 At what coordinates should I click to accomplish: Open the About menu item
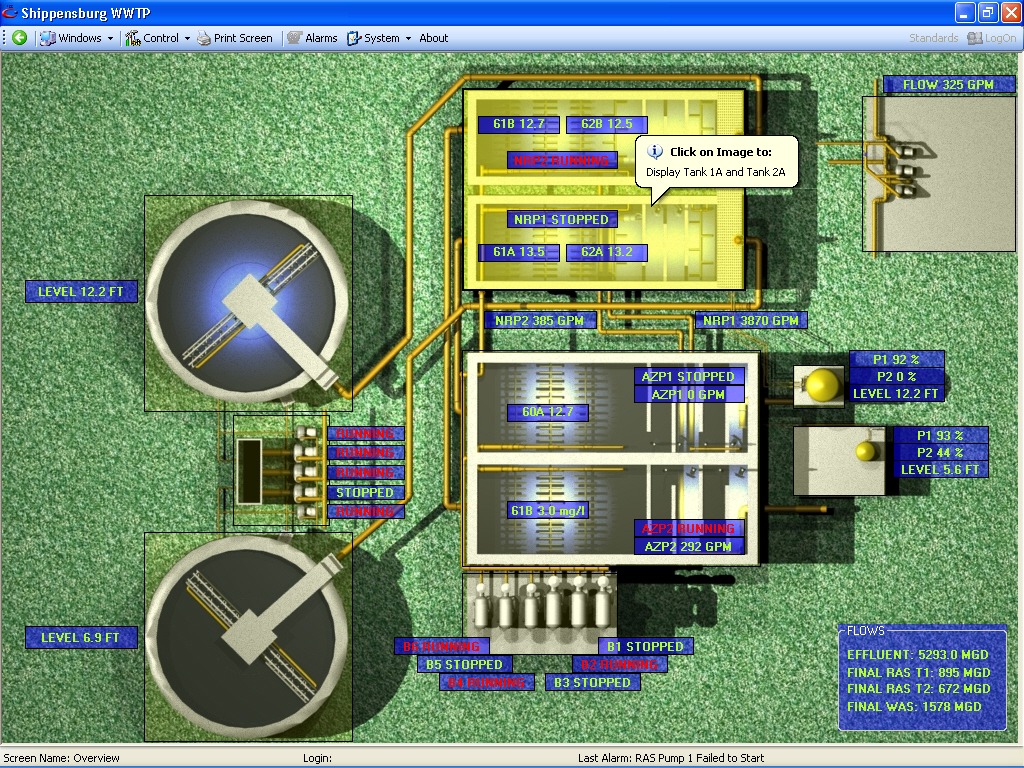(x=434, y=38)
